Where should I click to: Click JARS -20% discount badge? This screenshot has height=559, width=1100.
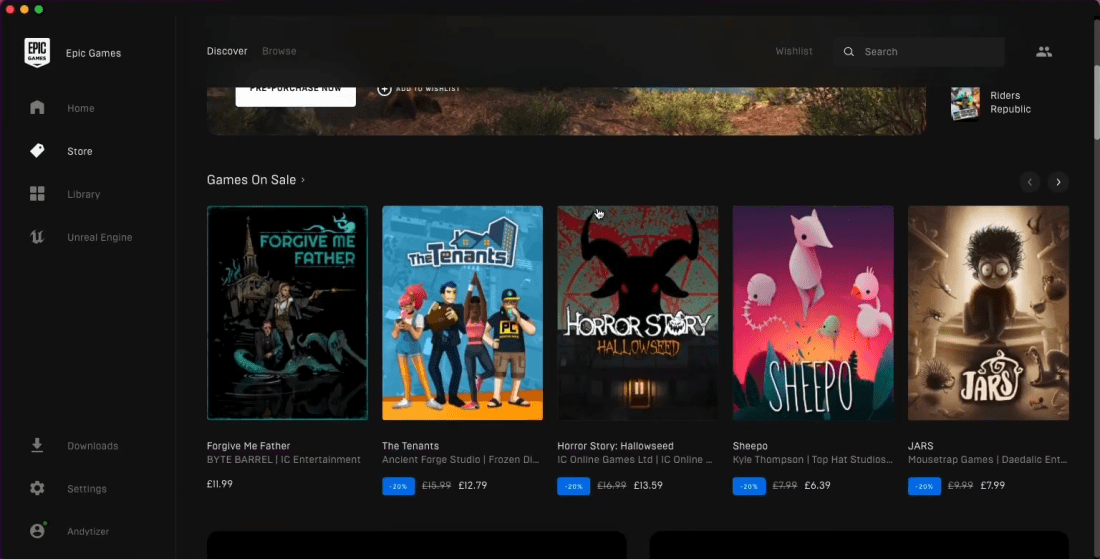[x=925, y=485]
